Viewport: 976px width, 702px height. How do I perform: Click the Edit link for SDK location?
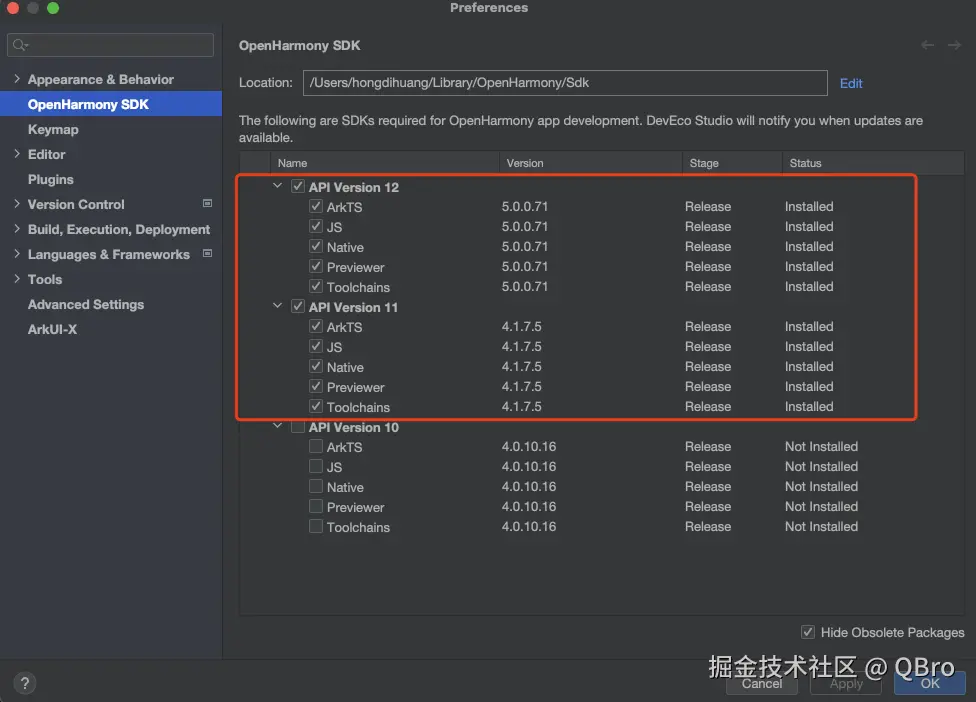(x=851, y=83)
